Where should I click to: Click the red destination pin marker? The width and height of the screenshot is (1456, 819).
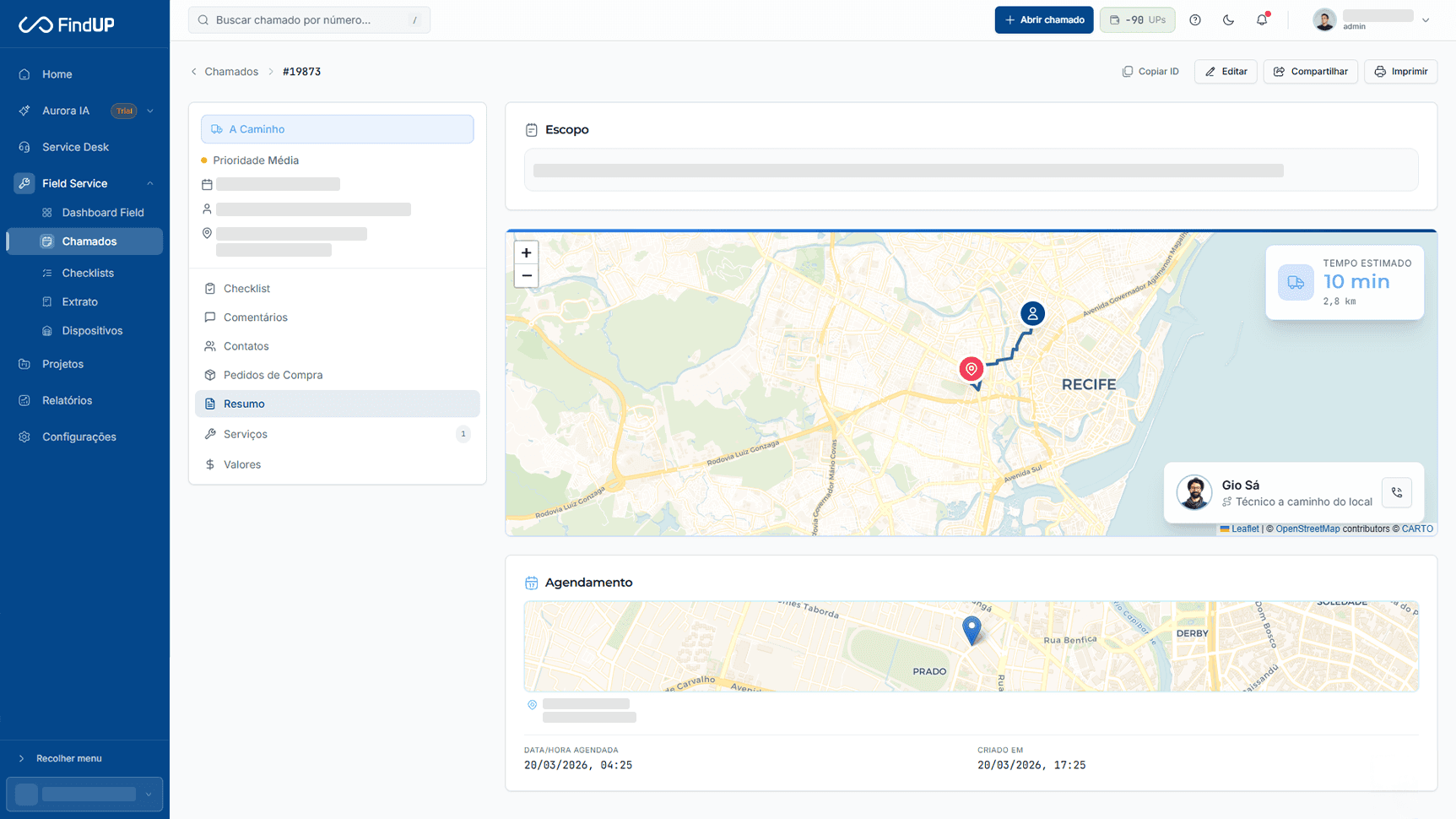tap(972, 369)
